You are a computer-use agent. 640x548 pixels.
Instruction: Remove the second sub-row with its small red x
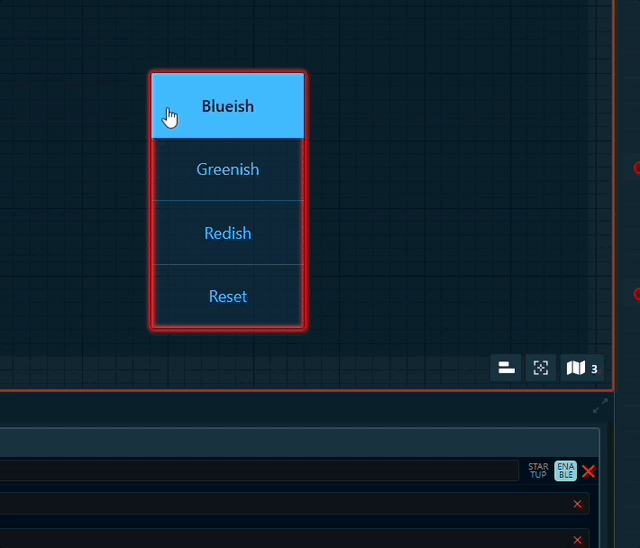[x=577, y=537]
